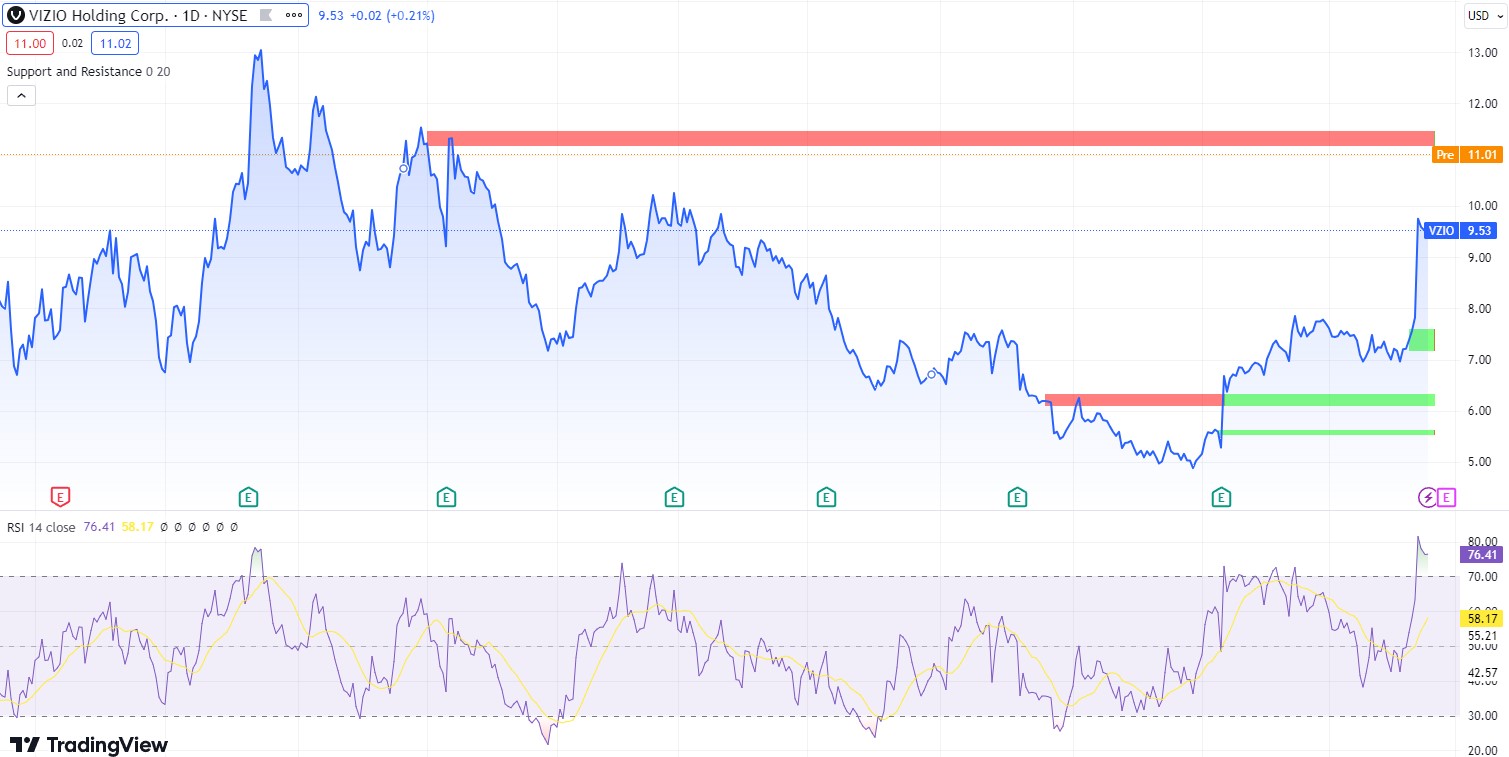The image size is (1509, 757).
Task: Click the red 11.00 sell price button
Action: (28, 43)
